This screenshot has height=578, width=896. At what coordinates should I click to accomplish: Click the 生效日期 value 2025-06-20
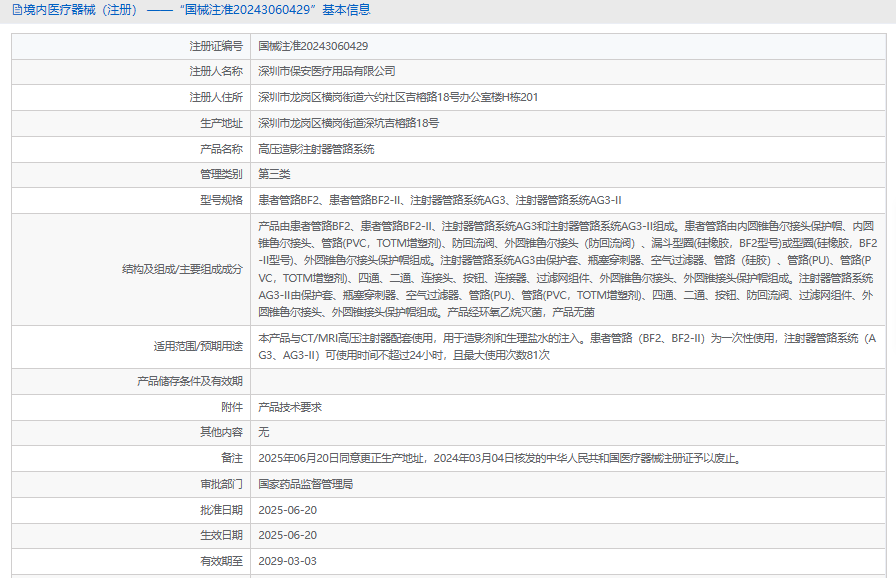288,536
